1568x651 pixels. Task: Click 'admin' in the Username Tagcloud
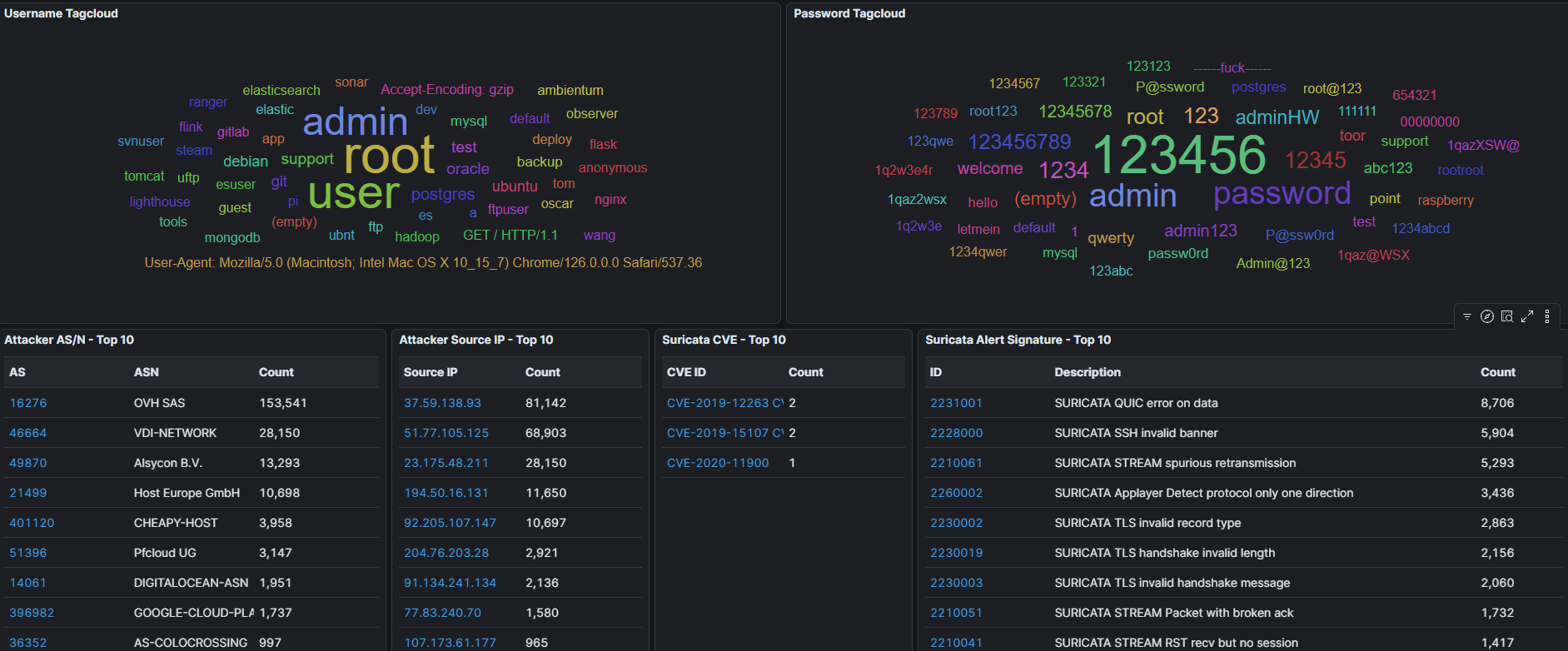click(355, 122)
